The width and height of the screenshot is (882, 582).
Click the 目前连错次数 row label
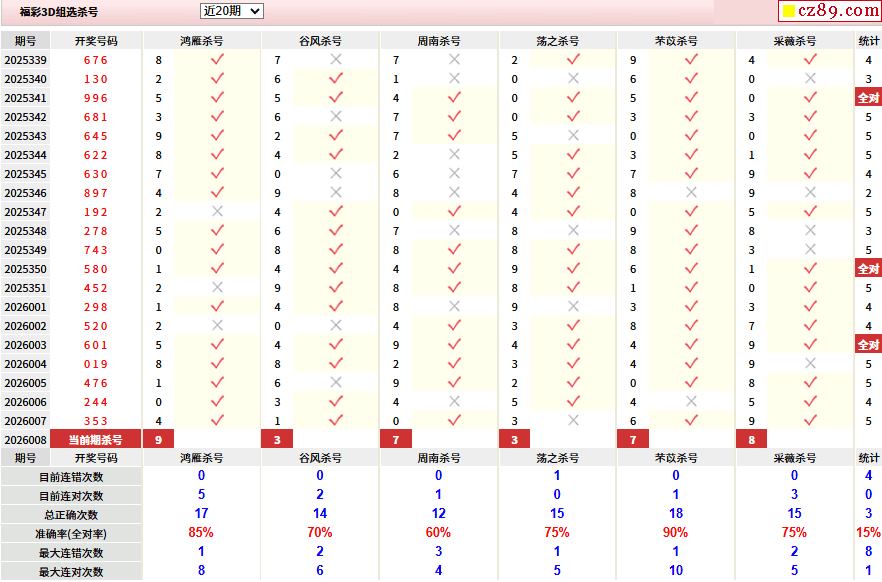(71, 477)
